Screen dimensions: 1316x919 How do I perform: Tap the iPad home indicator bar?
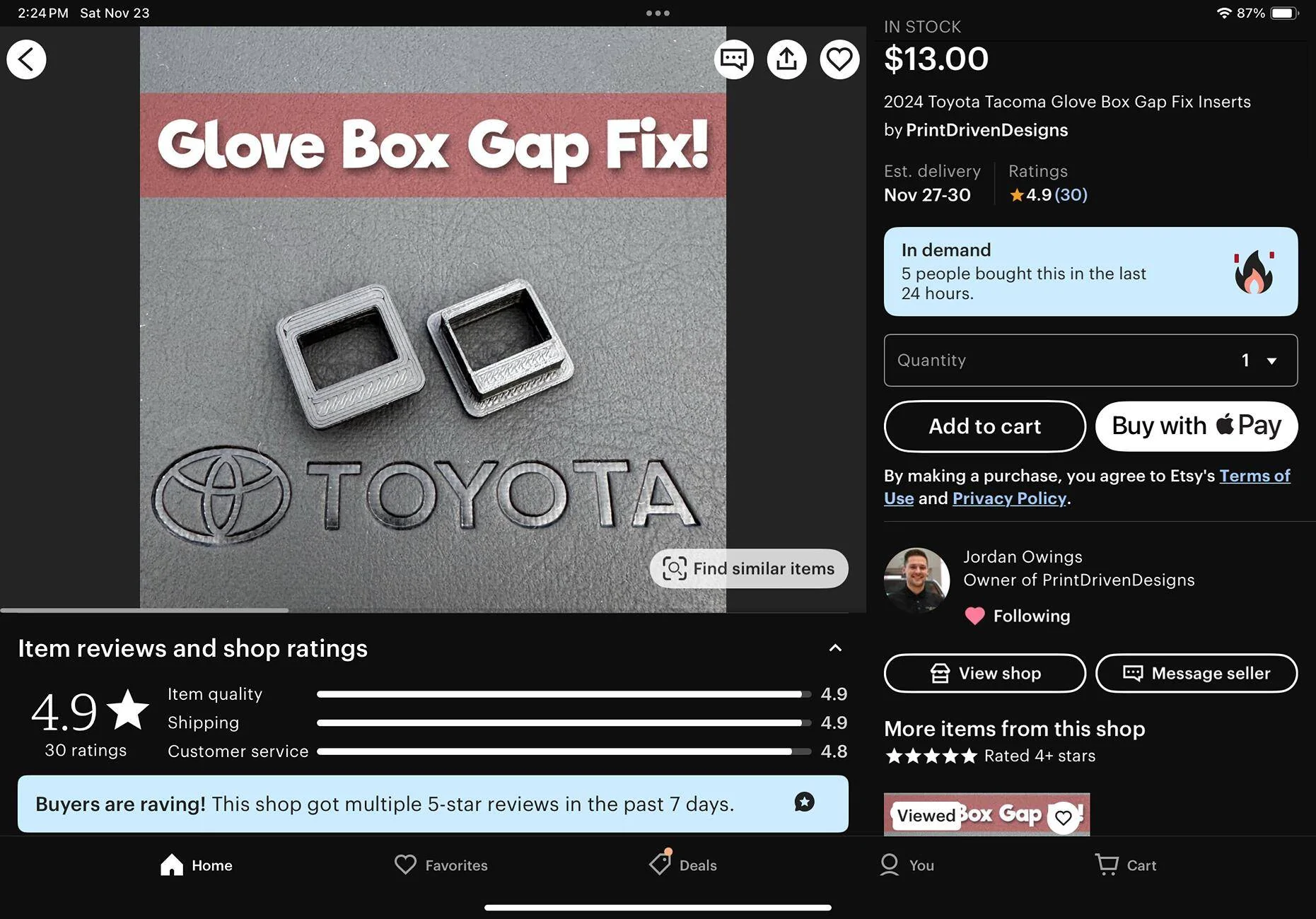click(x=658, y=908)
